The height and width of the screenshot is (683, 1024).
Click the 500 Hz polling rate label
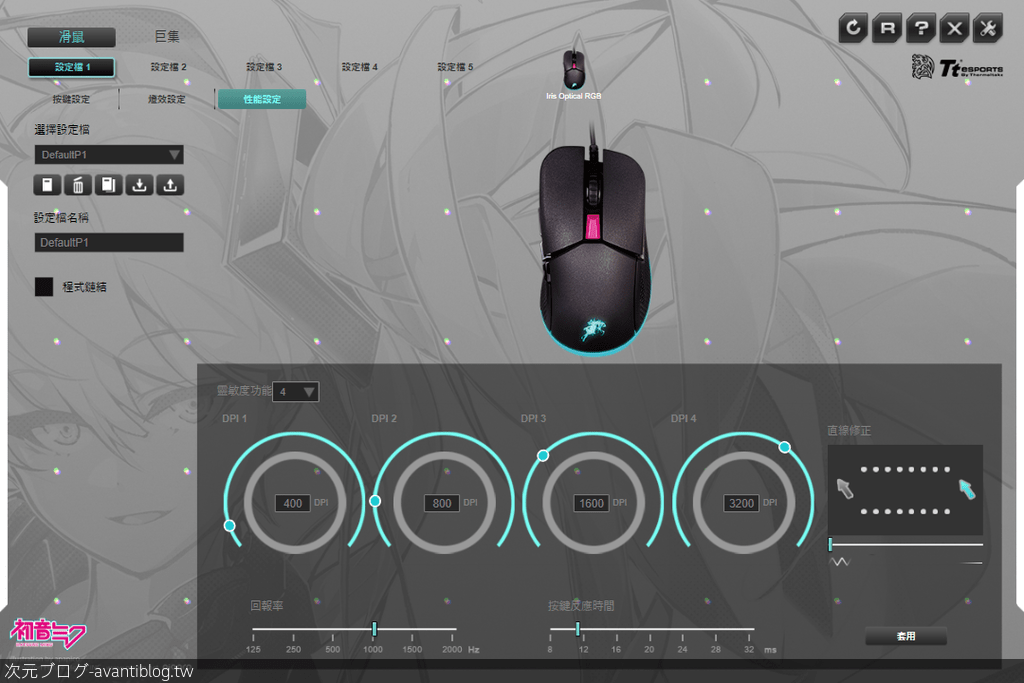[x=332, y=650]
